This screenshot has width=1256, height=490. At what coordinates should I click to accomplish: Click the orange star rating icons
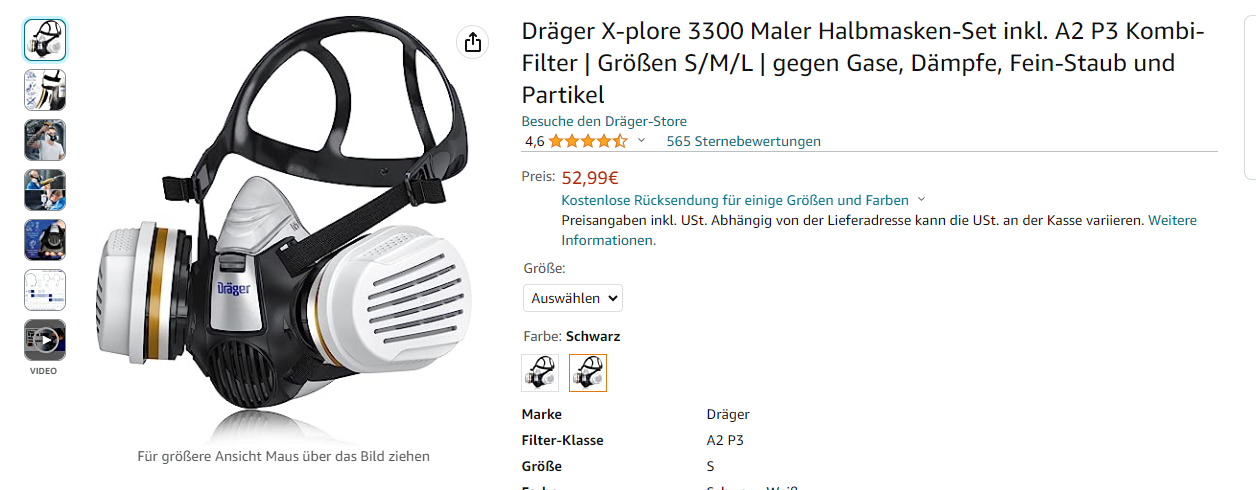(x=588, y=141)
